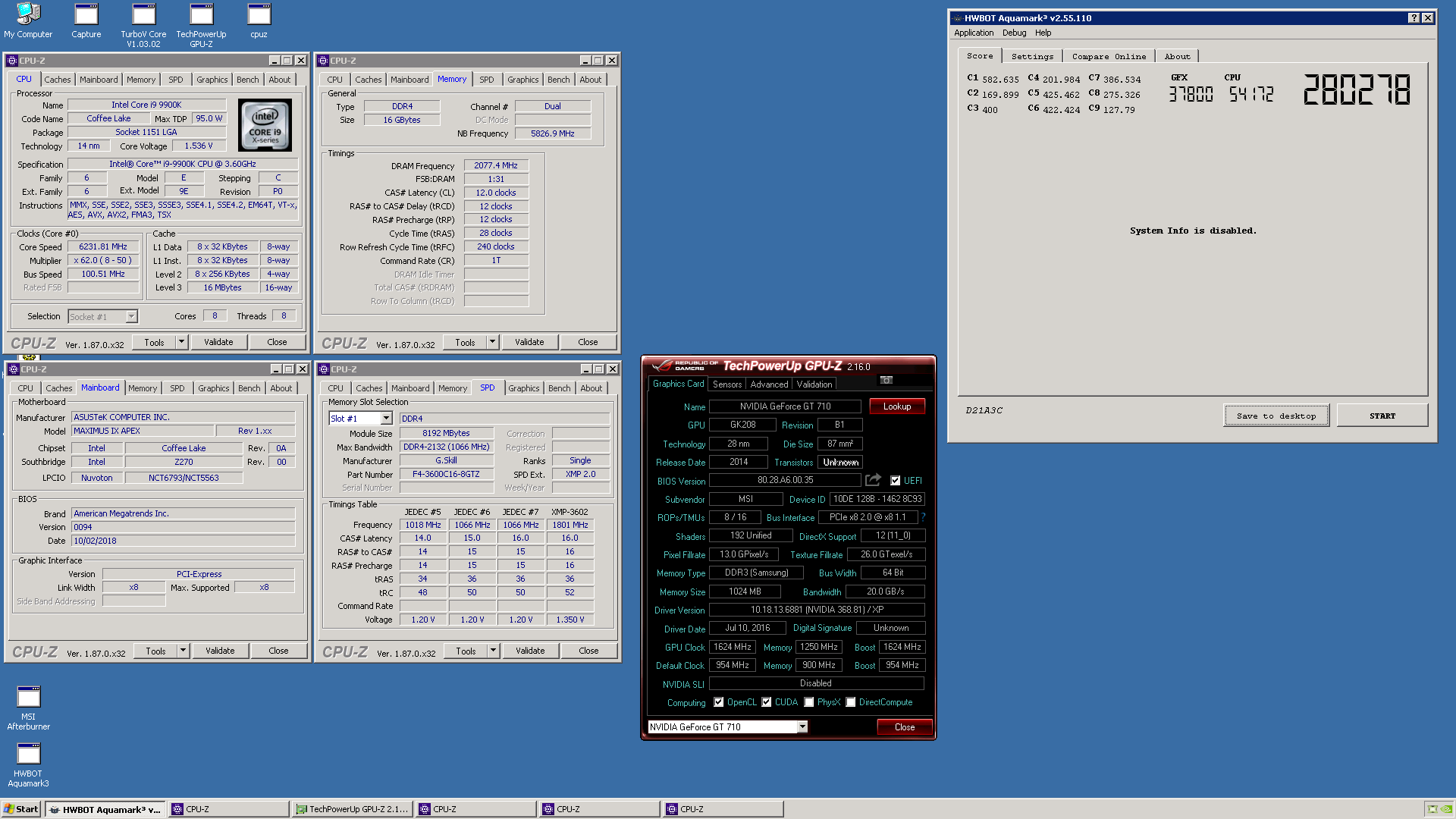
Task: Click Validate in the CPU-Z CPU window
Action: pos(218,342)
